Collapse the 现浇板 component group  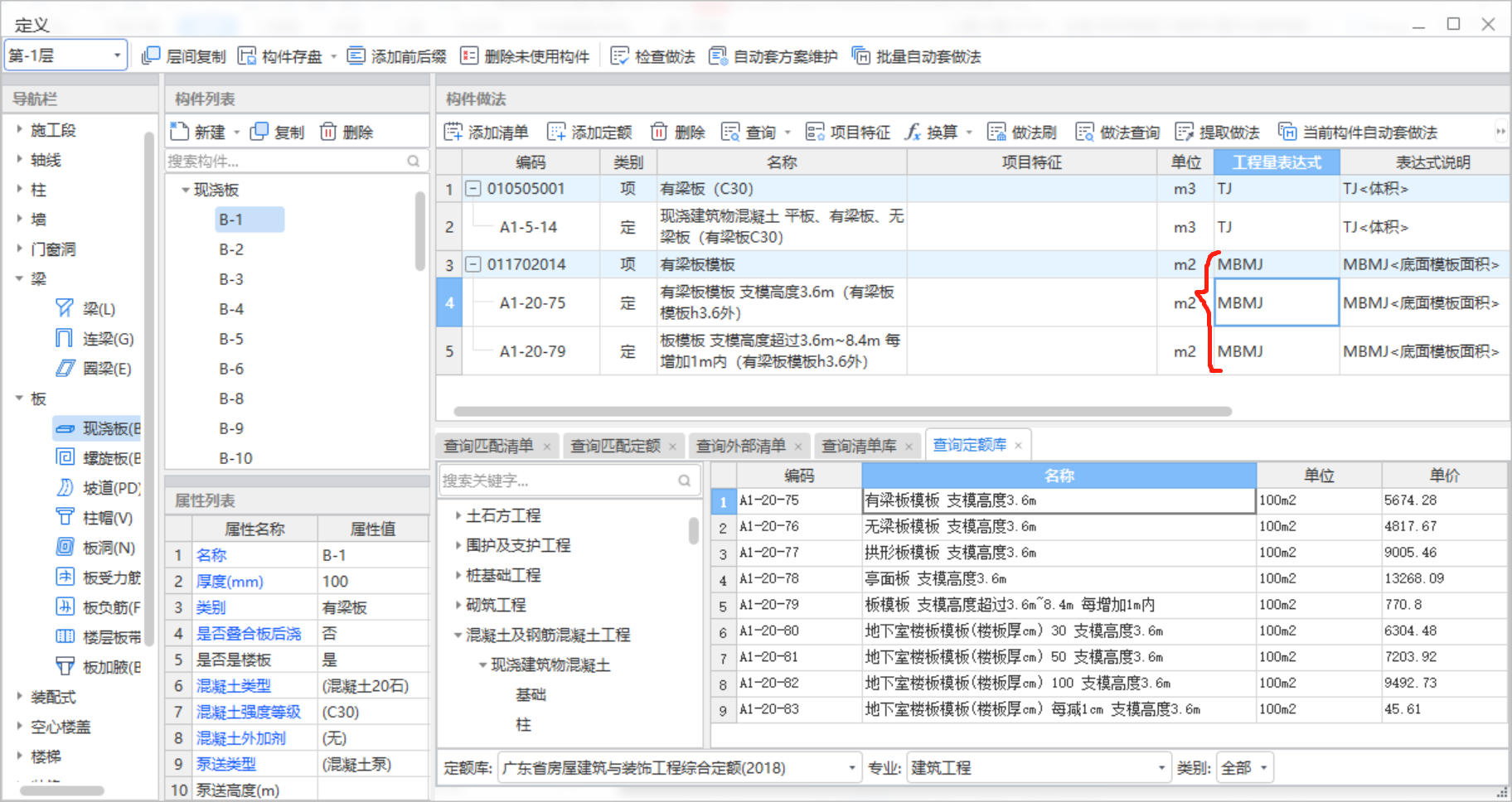click(x=185, y=190)
